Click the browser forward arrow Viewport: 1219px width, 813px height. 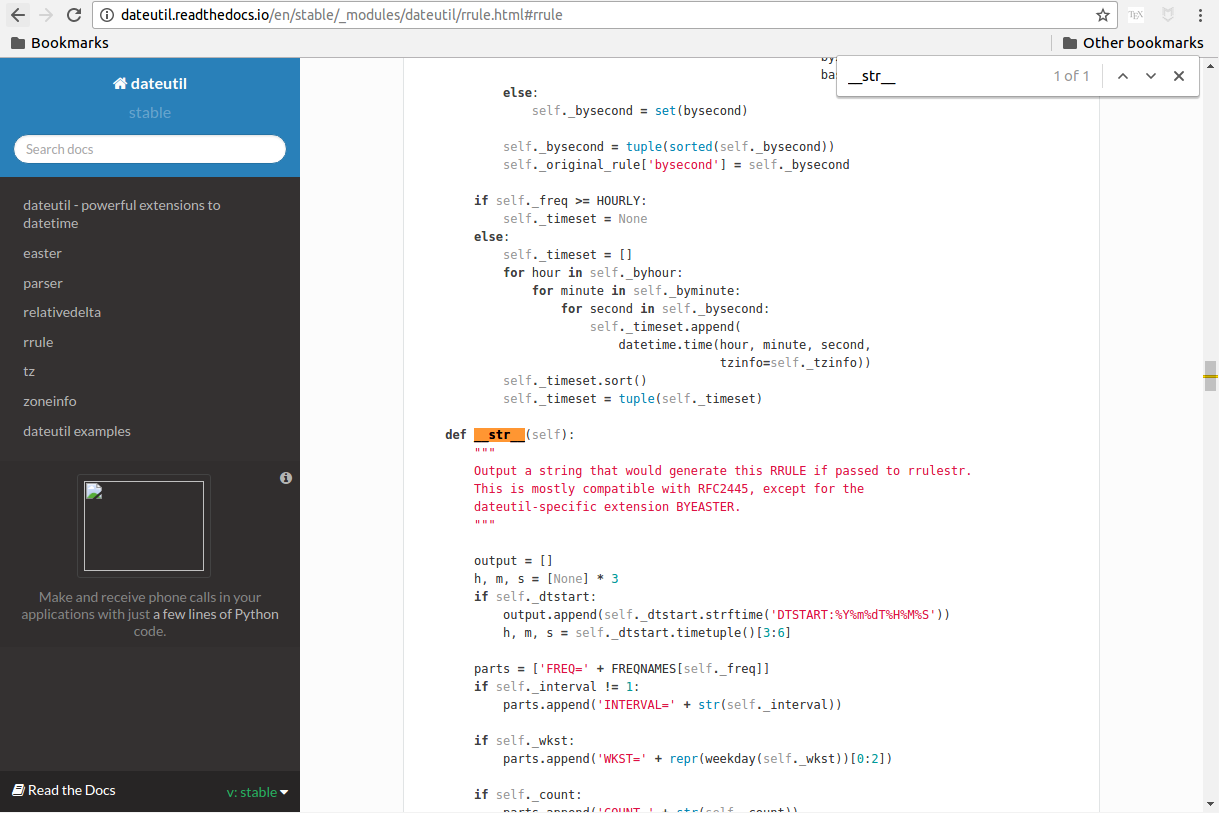coord(46,15)
